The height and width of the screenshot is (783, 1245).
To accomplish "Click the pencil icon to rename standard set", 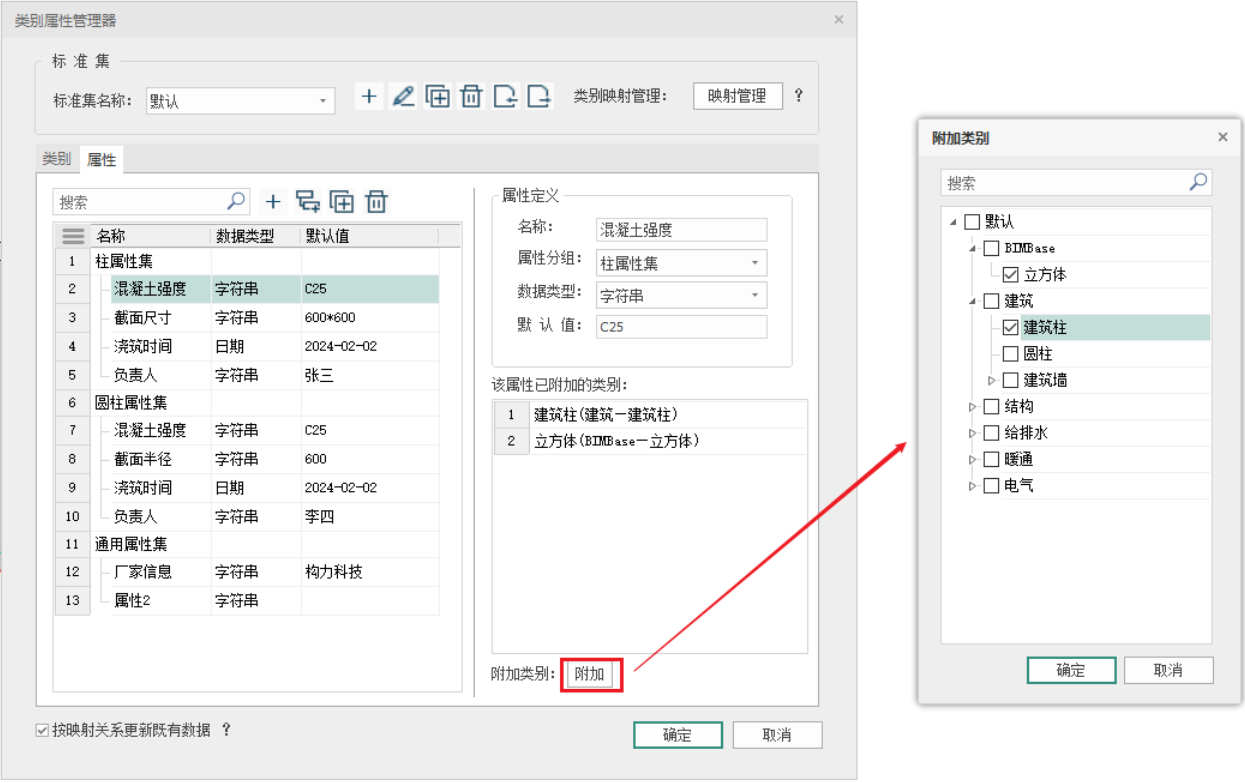I will tap(403, 96).
